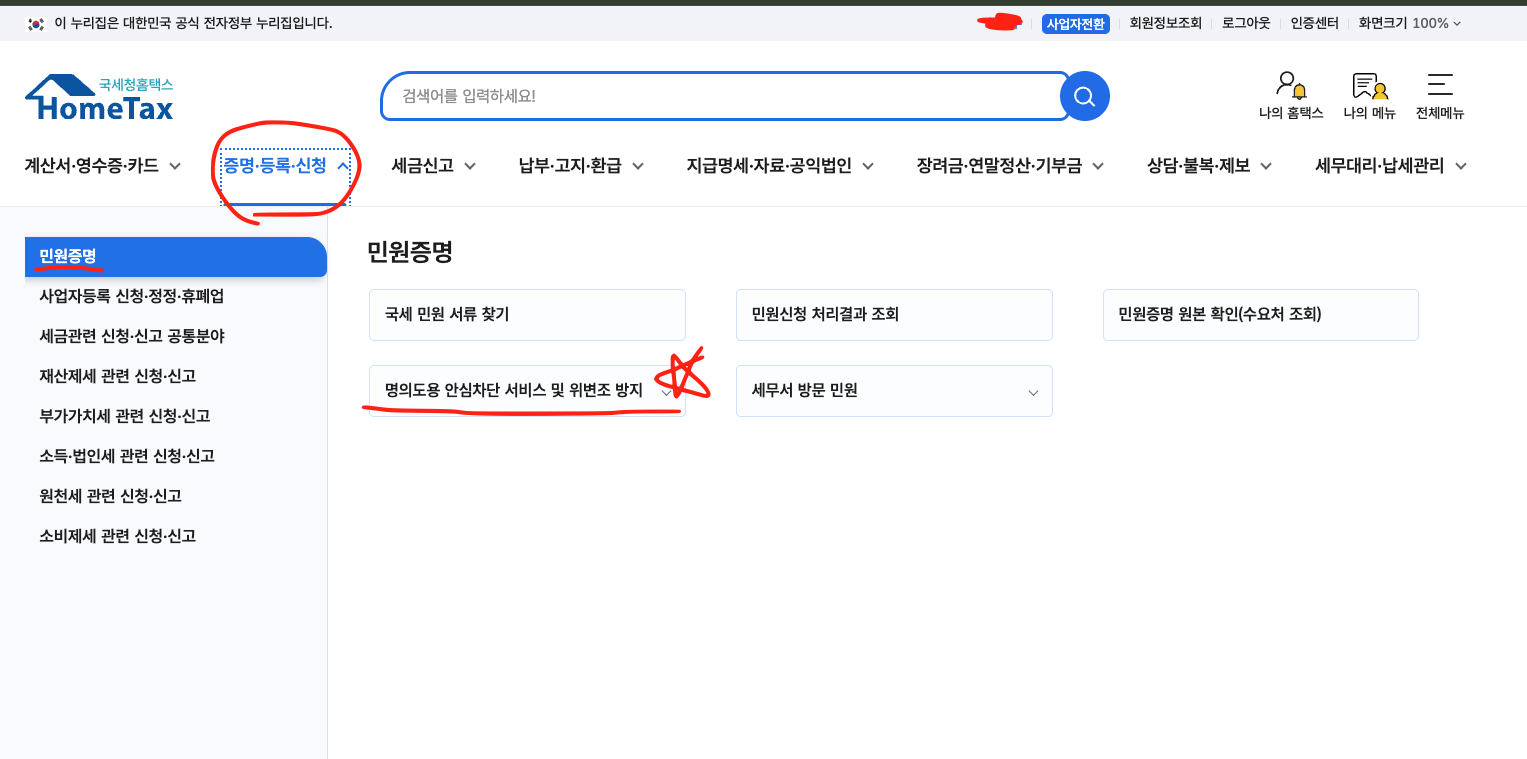Click the Korean flag icon
Viewport: 1527px width, 759px height.
pos(36,23)
